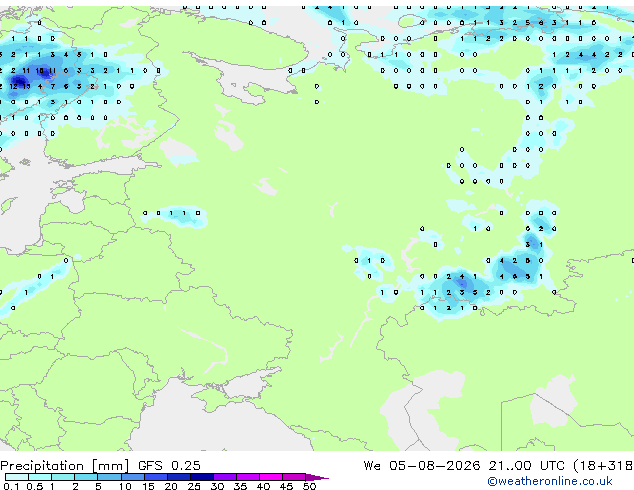Click the 'We 05-08-2026' date text
Screen dimensions: 634x490
click(x=422, y=466)
